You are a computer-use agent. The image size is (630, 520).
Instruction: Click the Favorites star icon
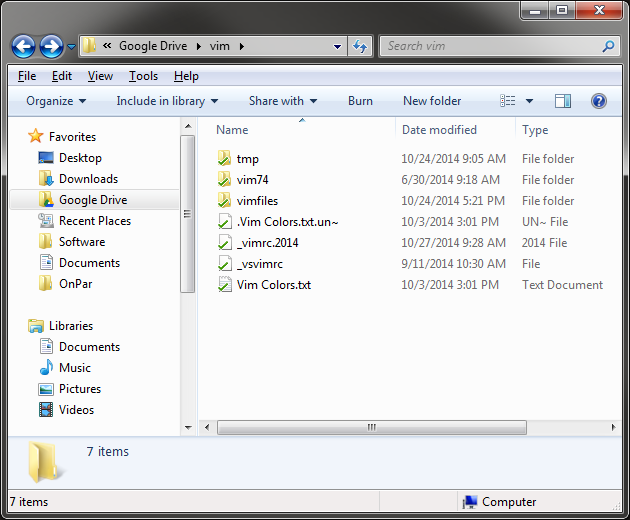click(36, 136)
